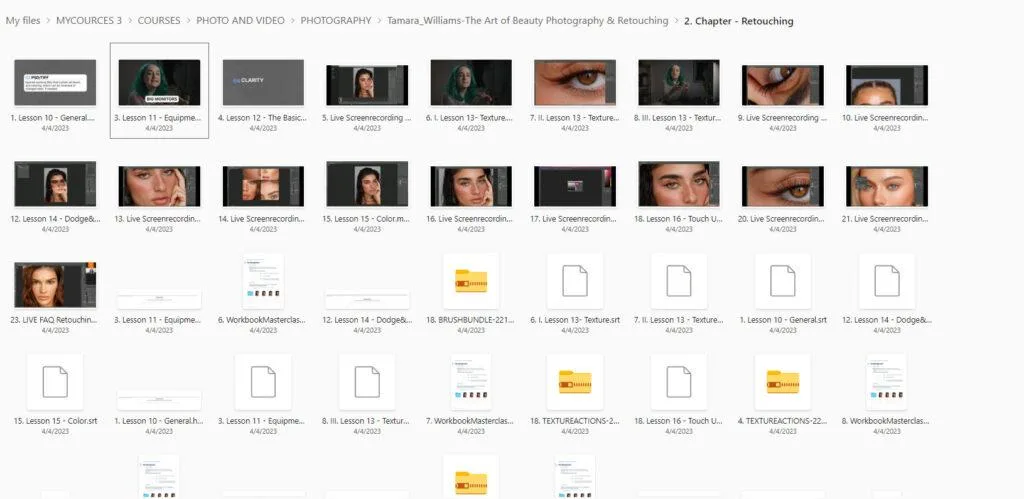Viewport: 1024px width, 499px height.
Task: Open the 4. TEXTUREACTIONS zip archive icon
Action: 782,382
